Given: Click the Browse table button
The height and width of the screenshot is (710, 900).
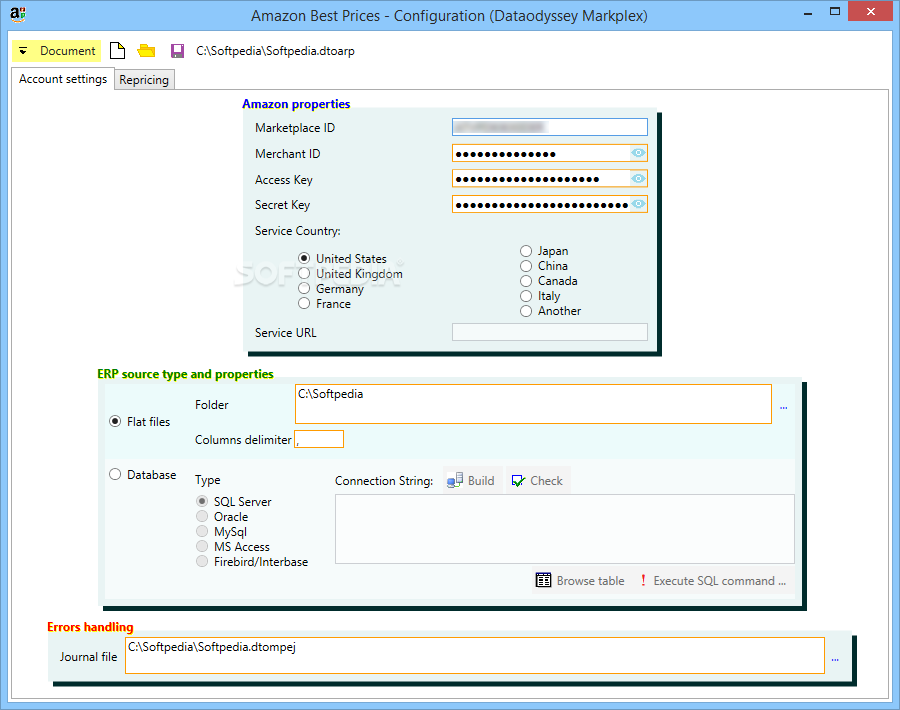Looking at the screenshot, I should point(580,580).
